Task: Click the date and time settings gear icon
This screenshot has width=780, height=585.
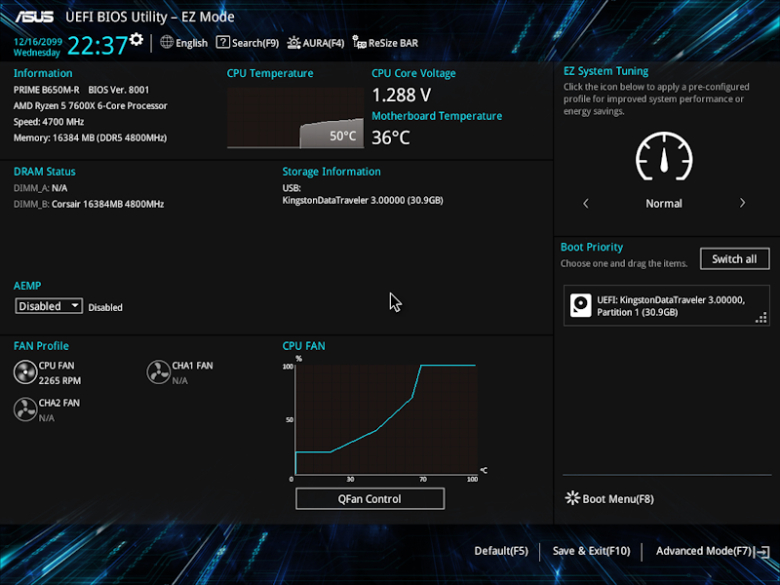Action: tap(137, 41)
